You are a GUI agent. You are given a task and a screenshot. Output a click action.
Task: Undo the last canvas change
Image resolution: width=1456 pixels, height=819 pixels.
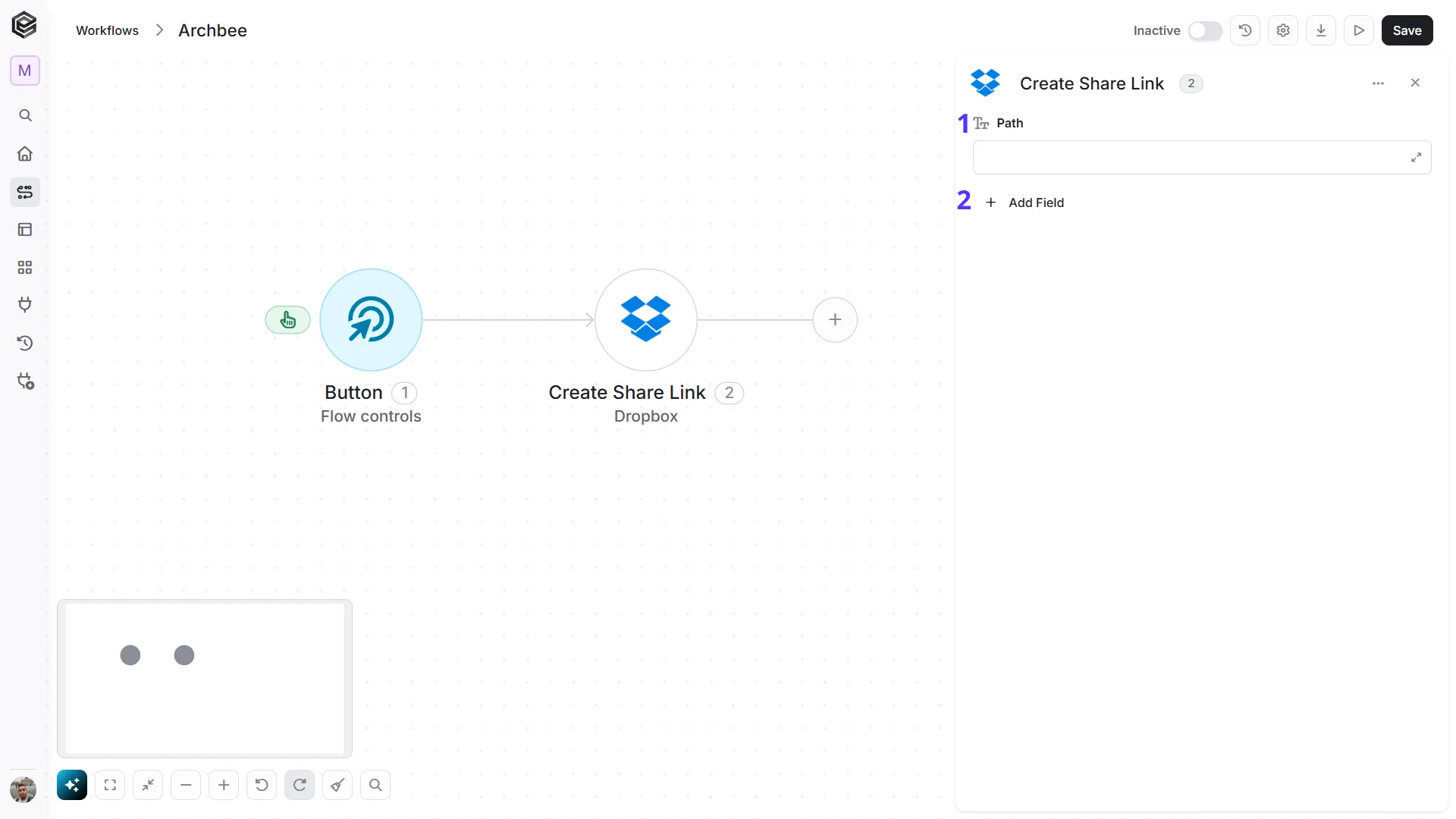[x=262, y=785]
